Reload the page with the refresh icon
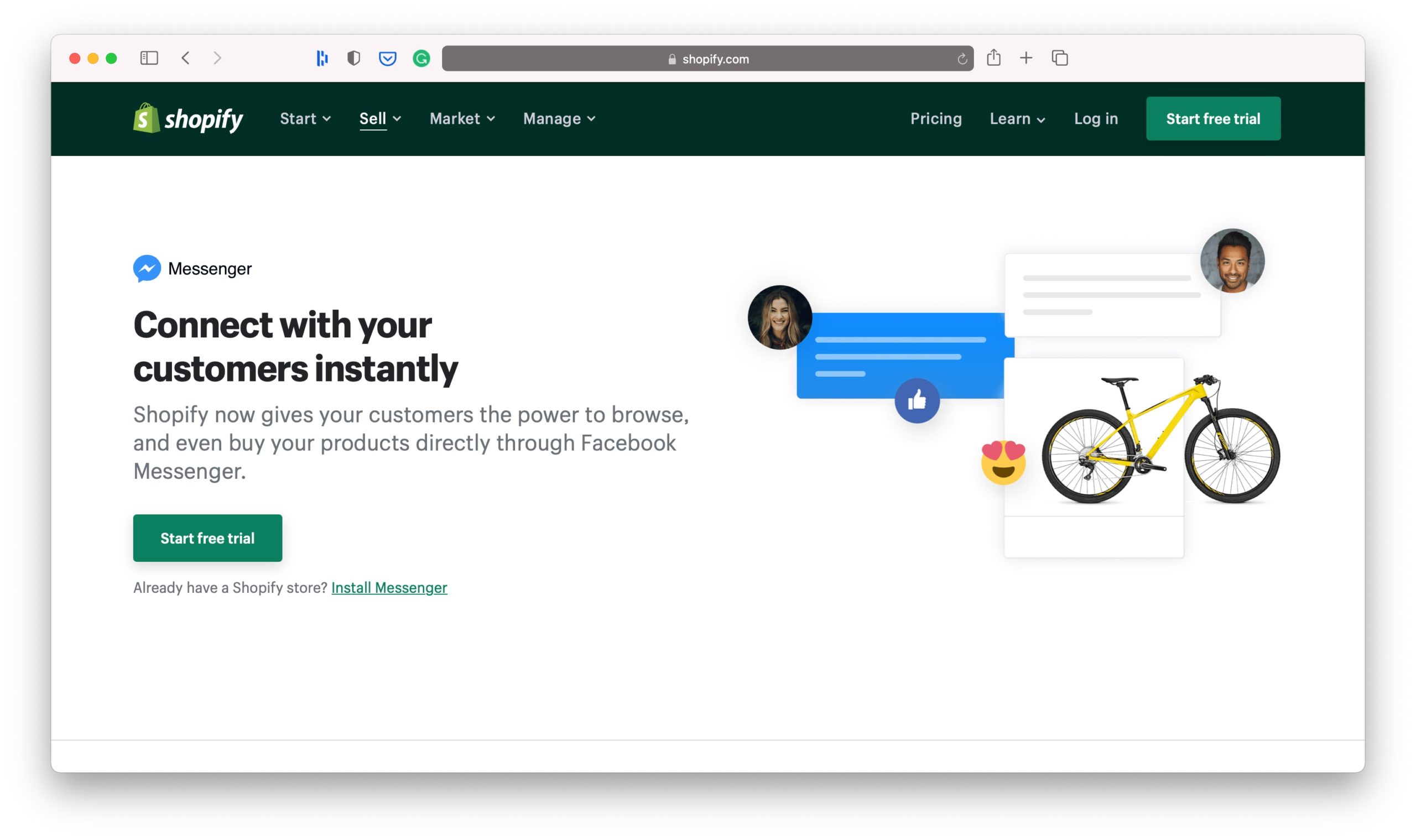Image resolution: width=1416 pixels, height=840 pixels. click(x=962, y=59)
